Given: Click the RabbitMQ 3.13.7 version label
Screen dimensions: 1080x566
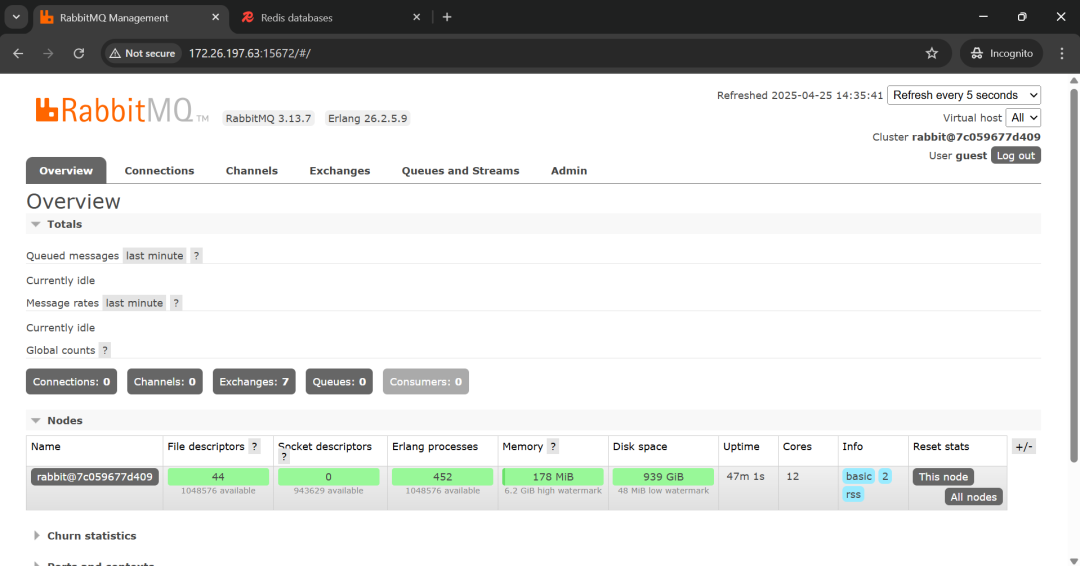Looking at the screenshot, I should (269, 118).
